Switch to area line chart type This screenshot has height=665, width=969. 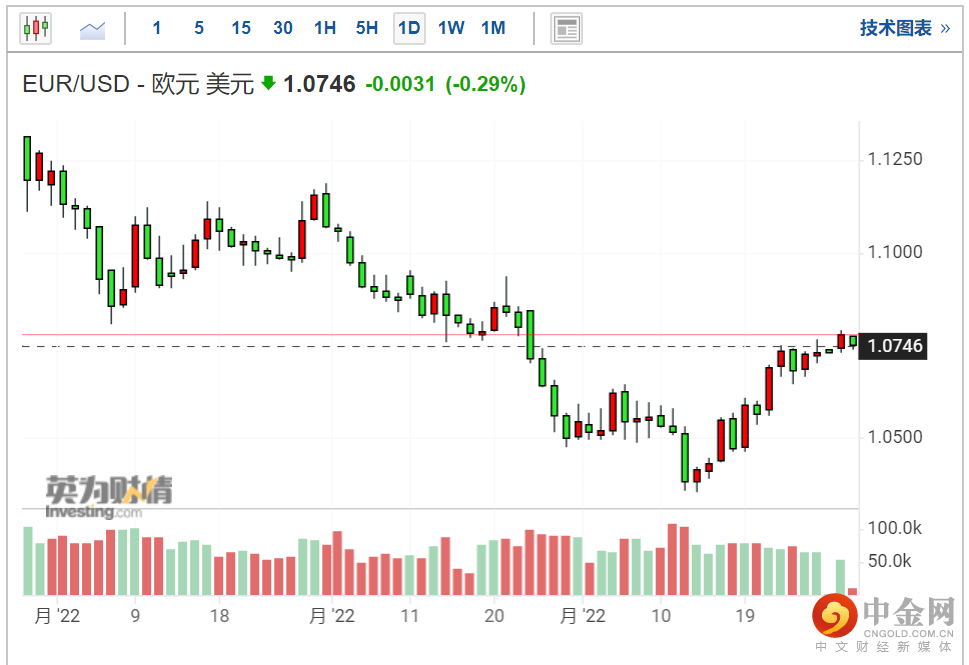click(x=93, y=29)
